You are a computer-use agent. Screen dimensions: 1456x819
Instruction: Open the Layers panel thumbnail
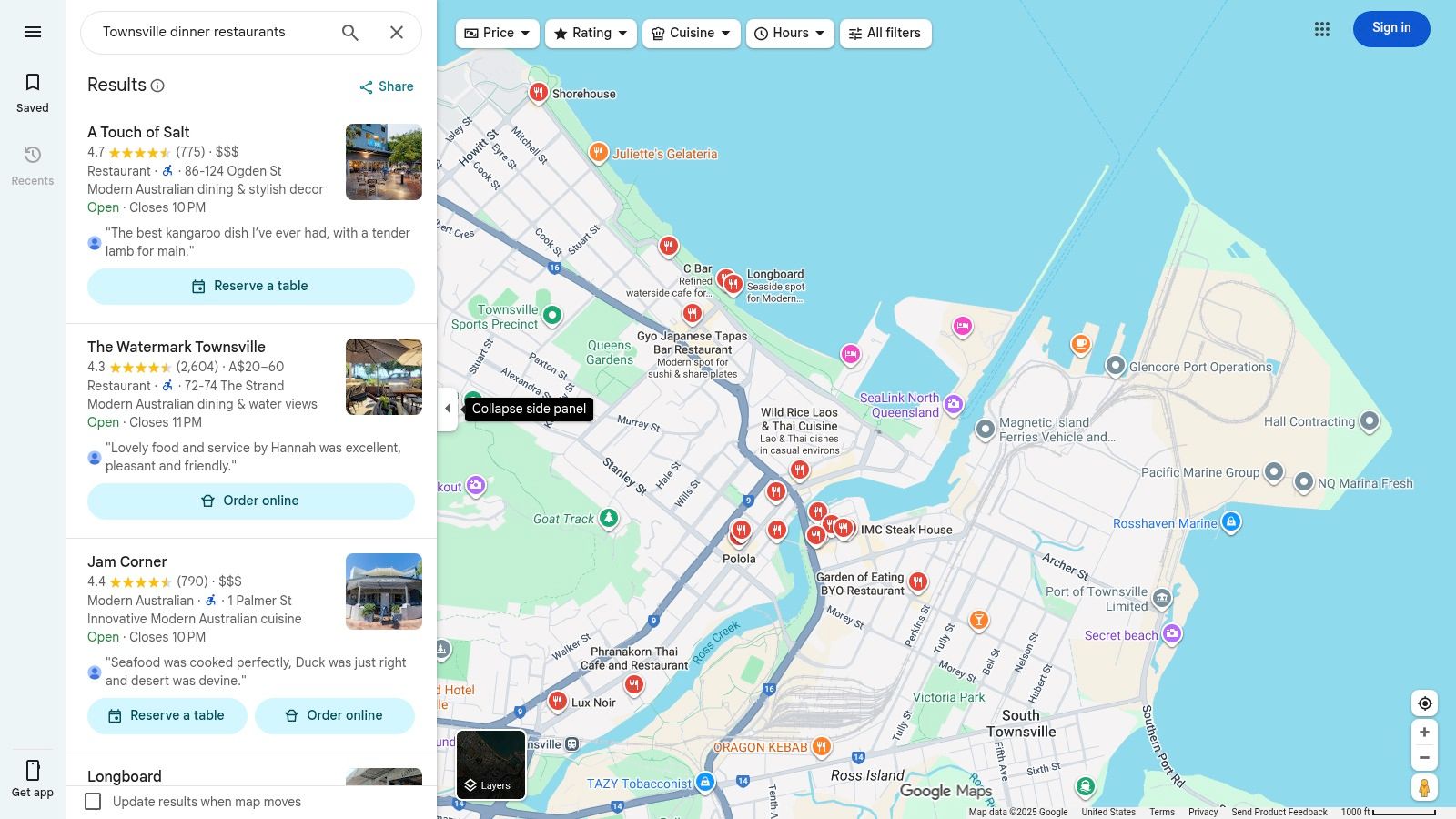pos(490,764)
